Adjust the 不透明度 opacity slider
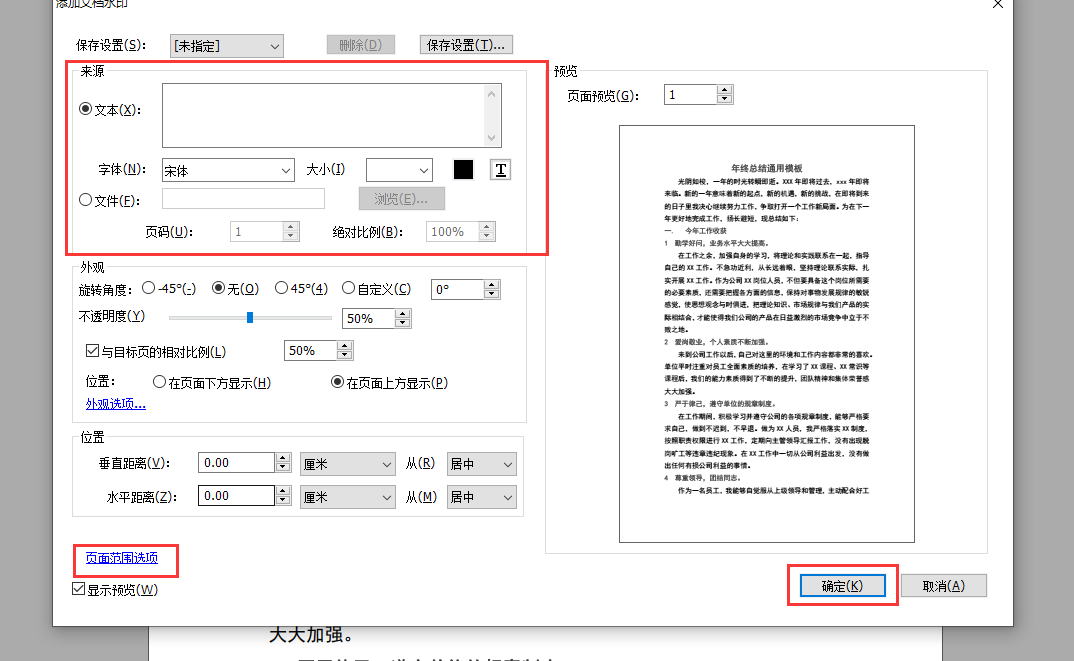1074x661 pixels. [250, 318]
